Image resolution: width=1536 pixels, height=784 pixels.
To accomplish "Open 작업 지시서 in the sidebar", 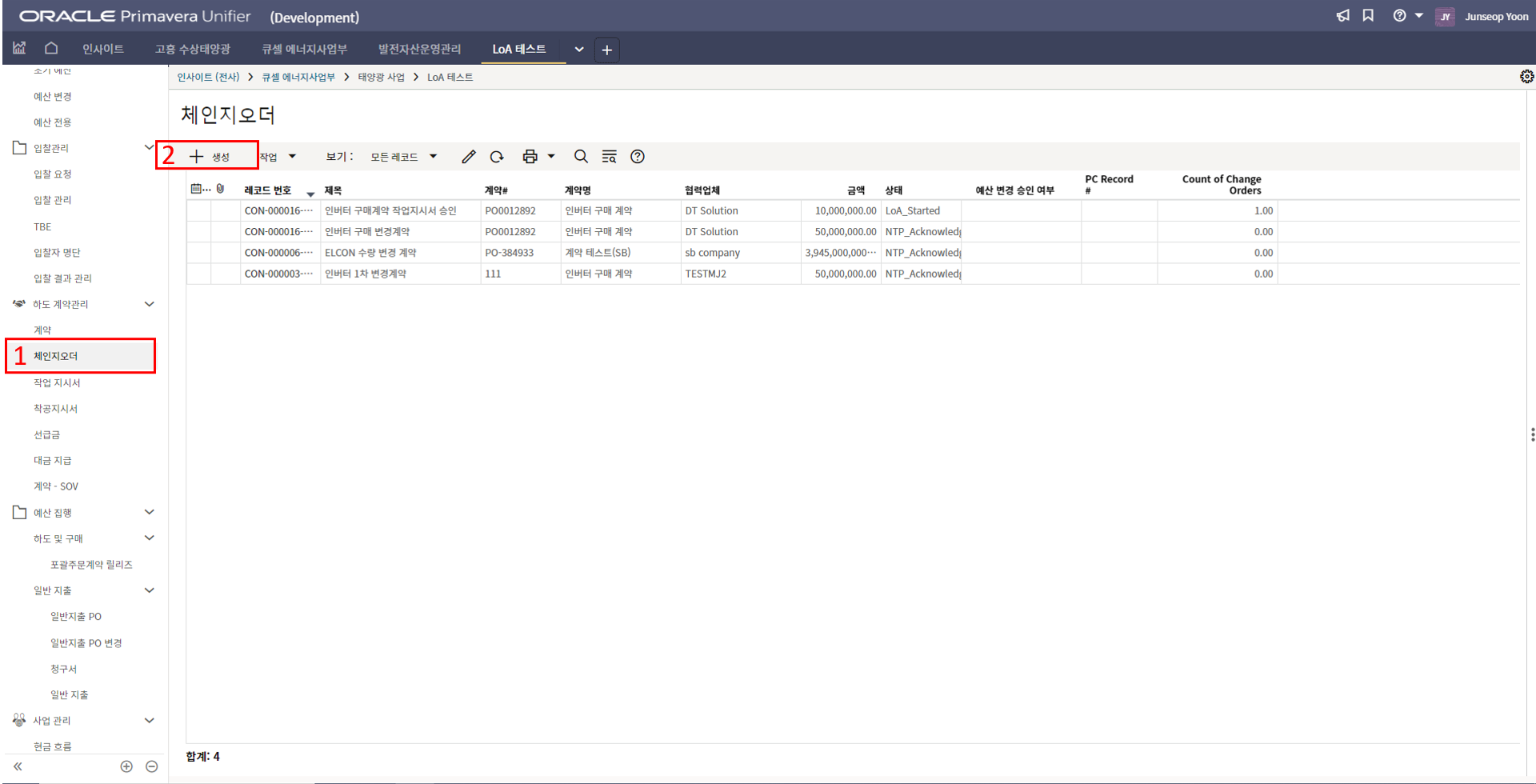I will pyautogui.click(x=57, y=383).
